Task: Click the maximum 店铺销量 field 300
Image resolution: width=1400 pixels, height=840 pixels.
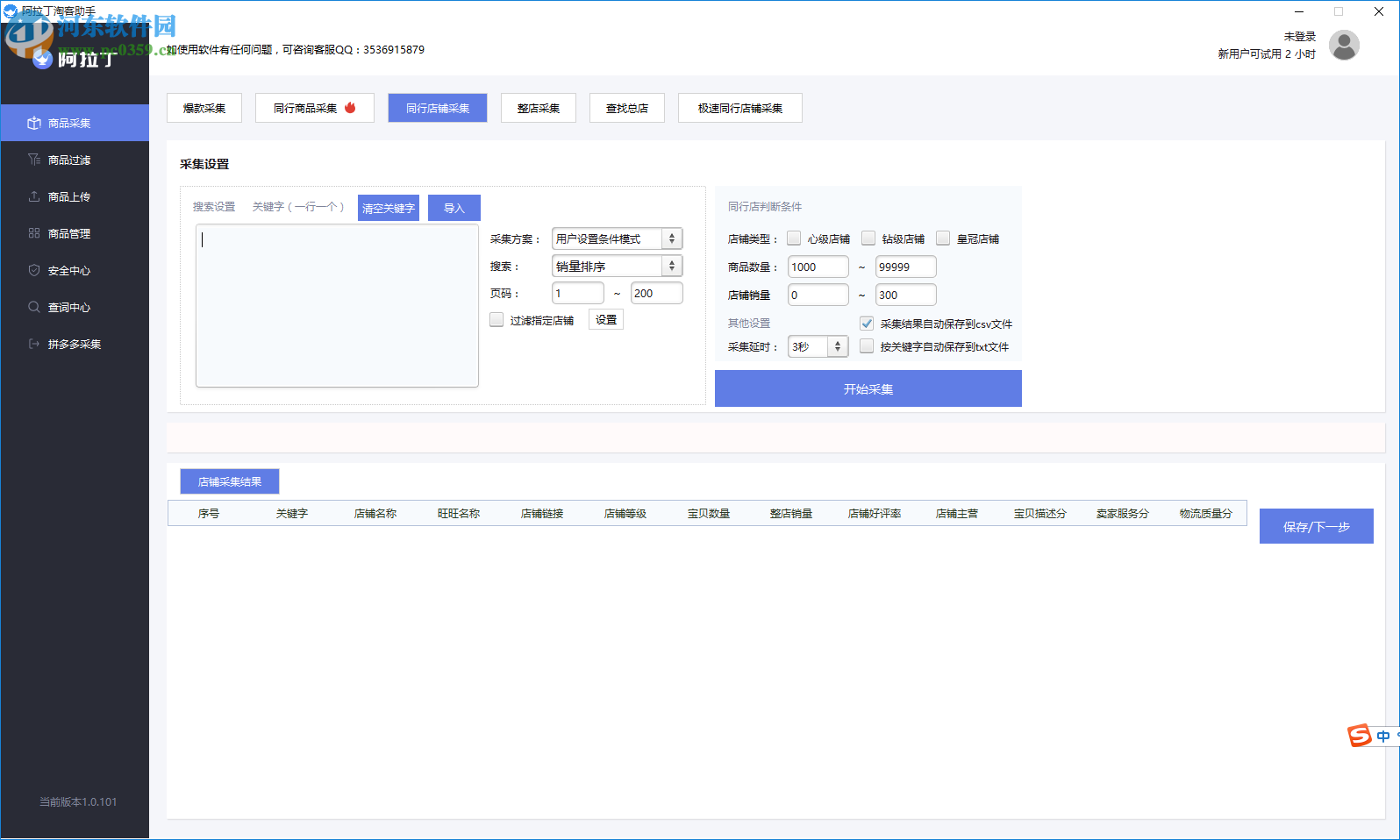Action: (906, 295)
